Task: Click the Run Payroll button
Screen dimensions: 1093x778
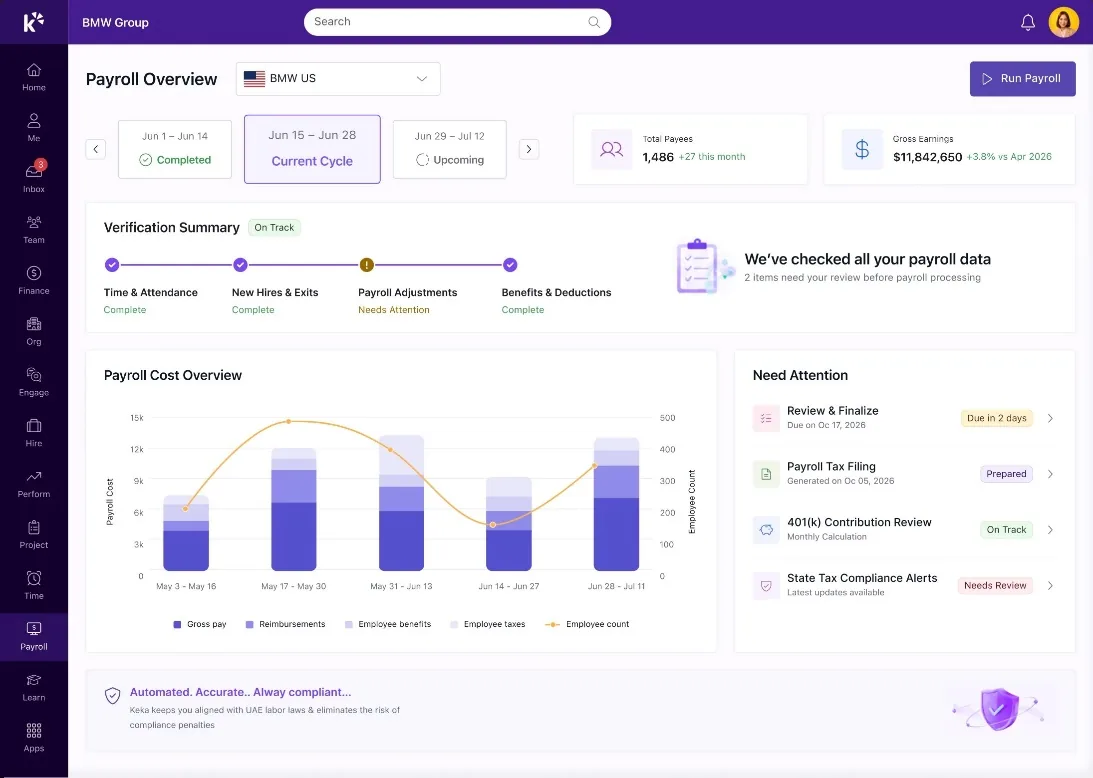Action: tap(1023, 79)
